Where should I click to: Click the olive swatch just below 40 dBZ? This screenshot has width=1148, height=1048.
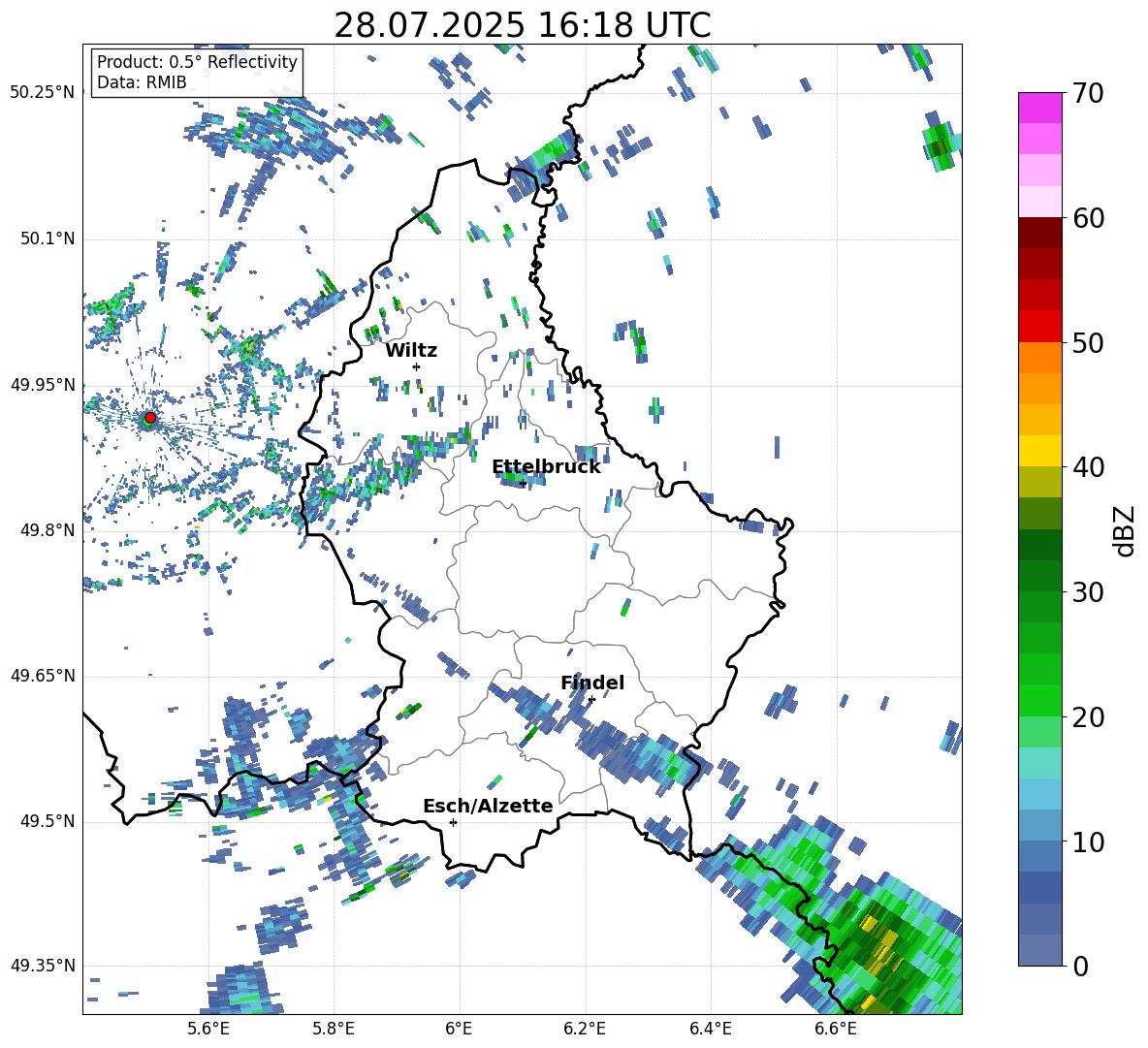(x=1039, y=482)
